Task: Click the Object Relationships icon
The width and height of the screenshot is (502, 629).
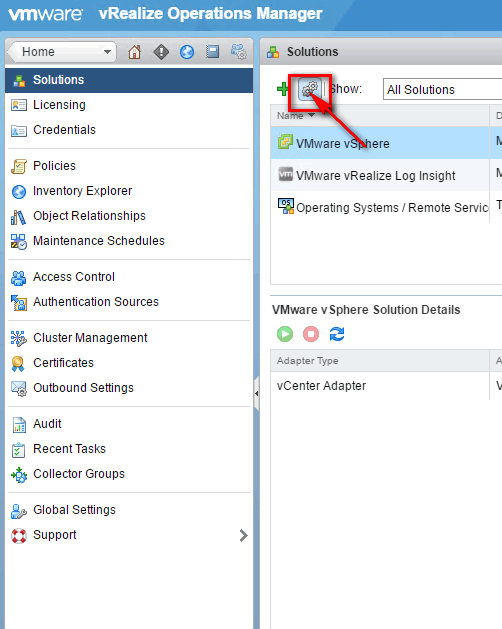Action: (x=18, y=217)
